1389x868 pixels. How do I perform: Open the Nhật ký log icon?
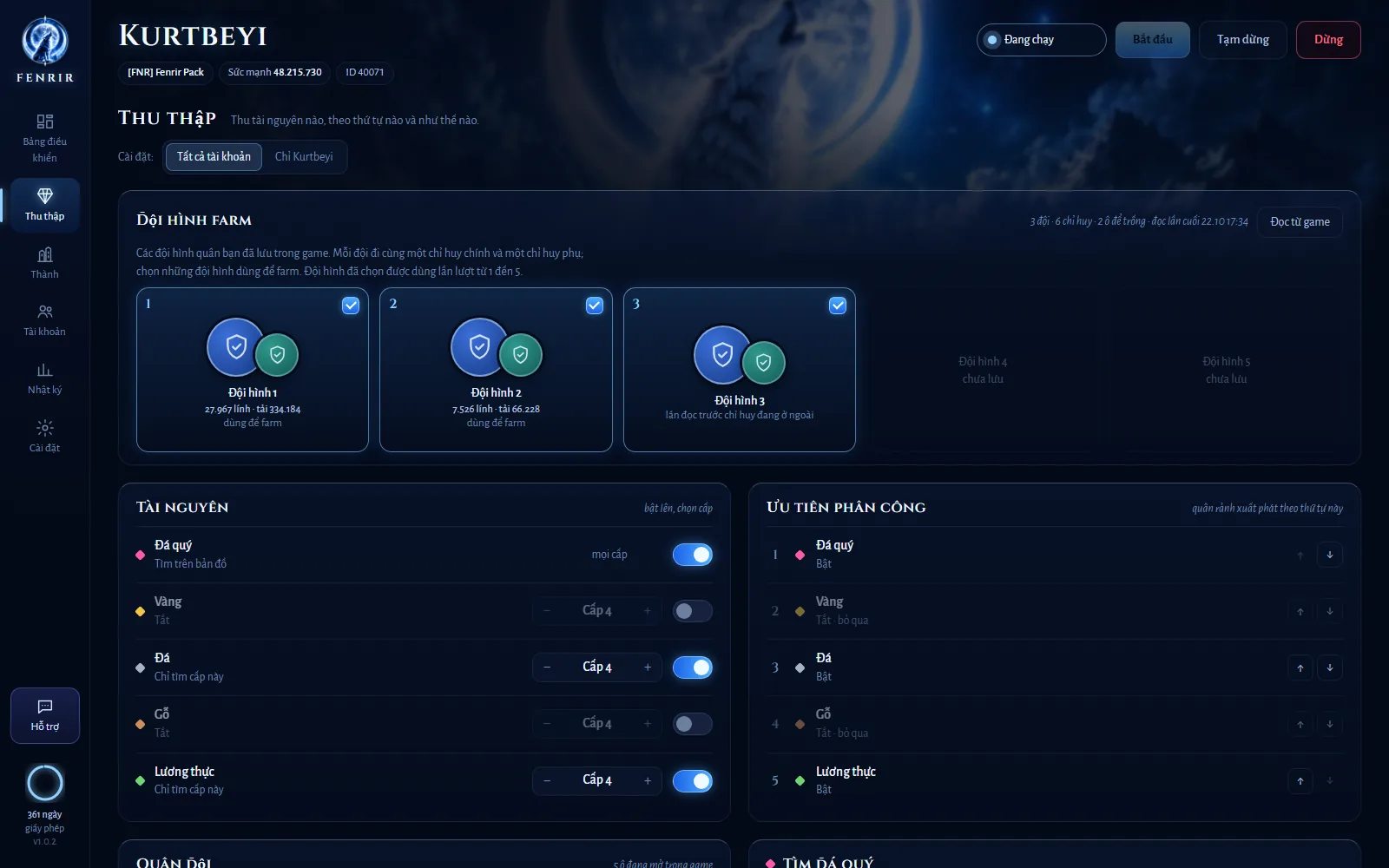tap(45, 370)
